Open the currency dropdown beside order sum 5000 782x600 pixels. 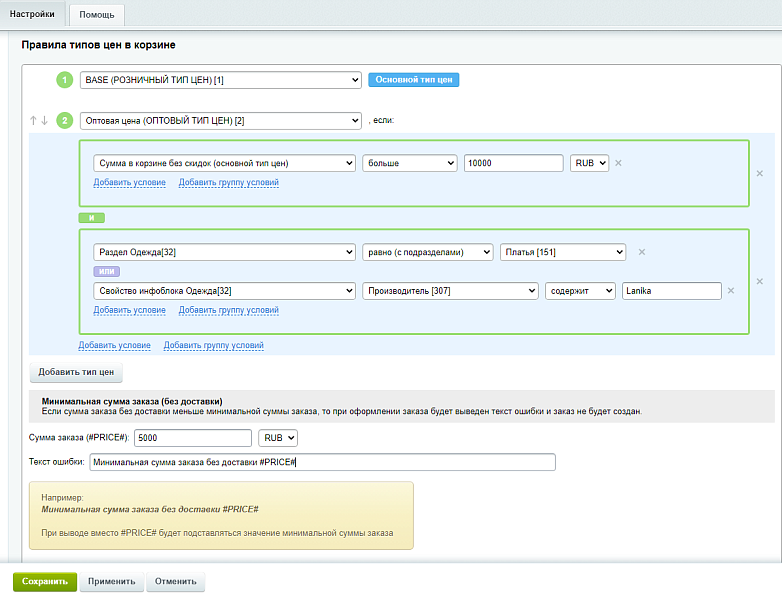coord(277,438)
